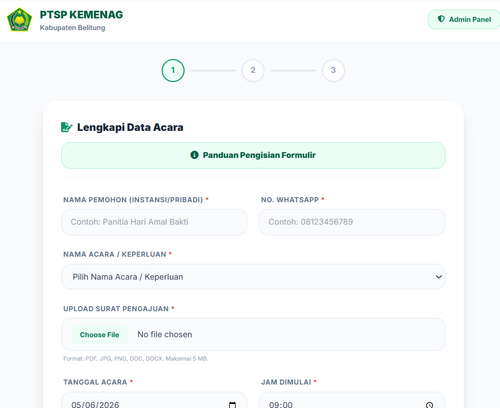Open the clock picker icon in Jam Dimulai
The height and width of the screenshot is (408, 500).
click(429, 405)
